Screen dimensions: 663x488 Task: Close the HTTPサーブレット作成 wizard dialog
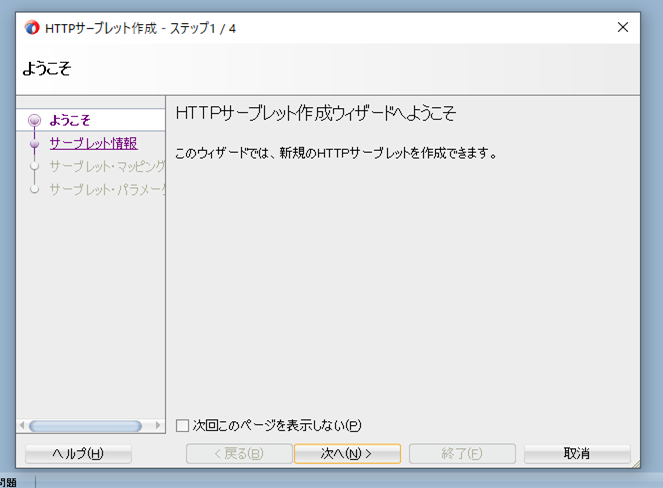623,28
